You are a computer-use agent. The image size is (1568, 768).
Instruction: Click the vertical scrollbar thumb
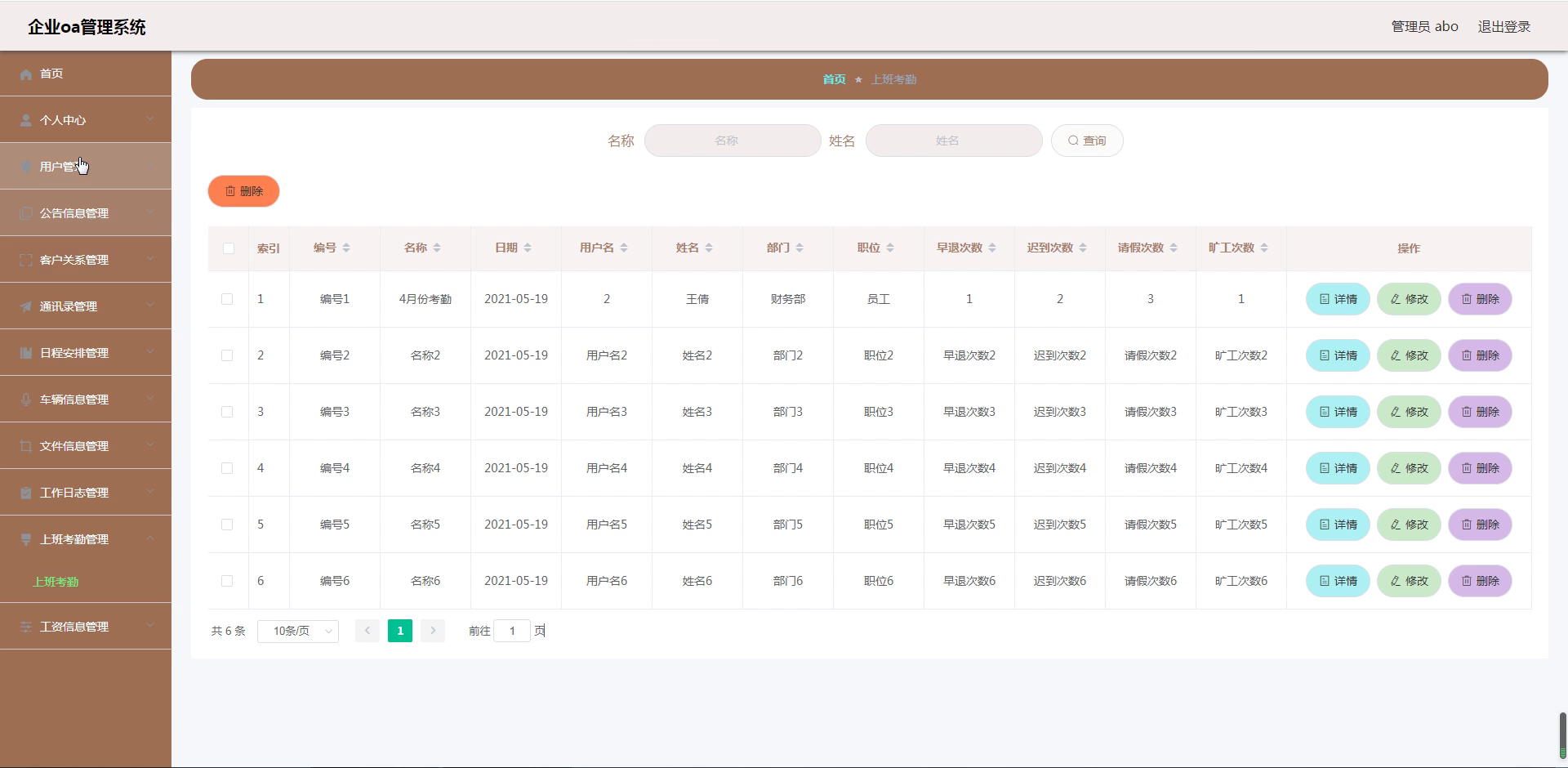coord(1562,735)
